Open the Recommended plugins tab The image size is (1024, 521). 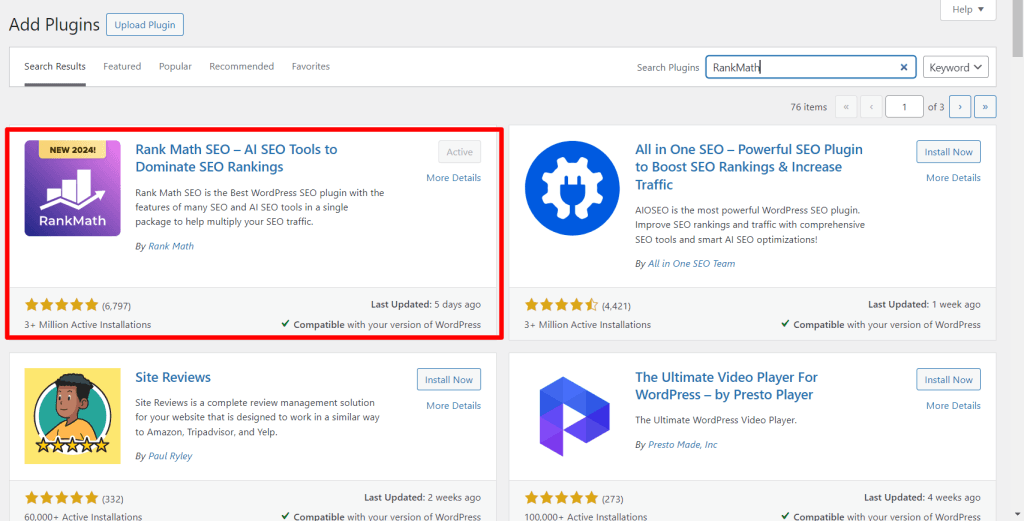(242, 67)
